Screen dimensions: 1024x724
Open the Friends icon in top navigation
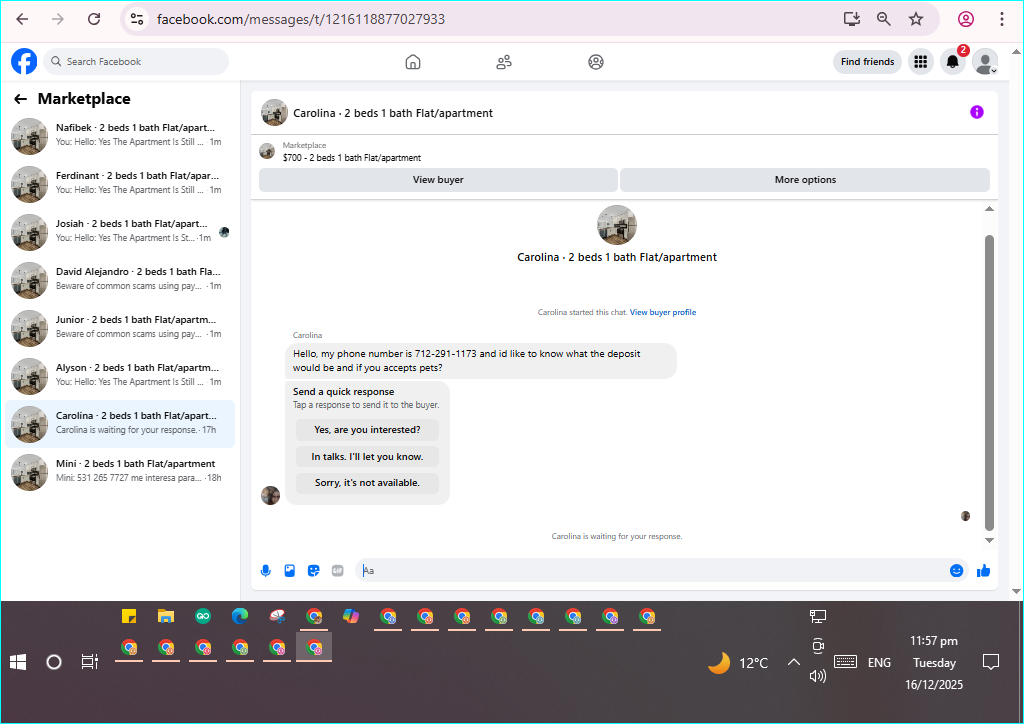(504, 62)
